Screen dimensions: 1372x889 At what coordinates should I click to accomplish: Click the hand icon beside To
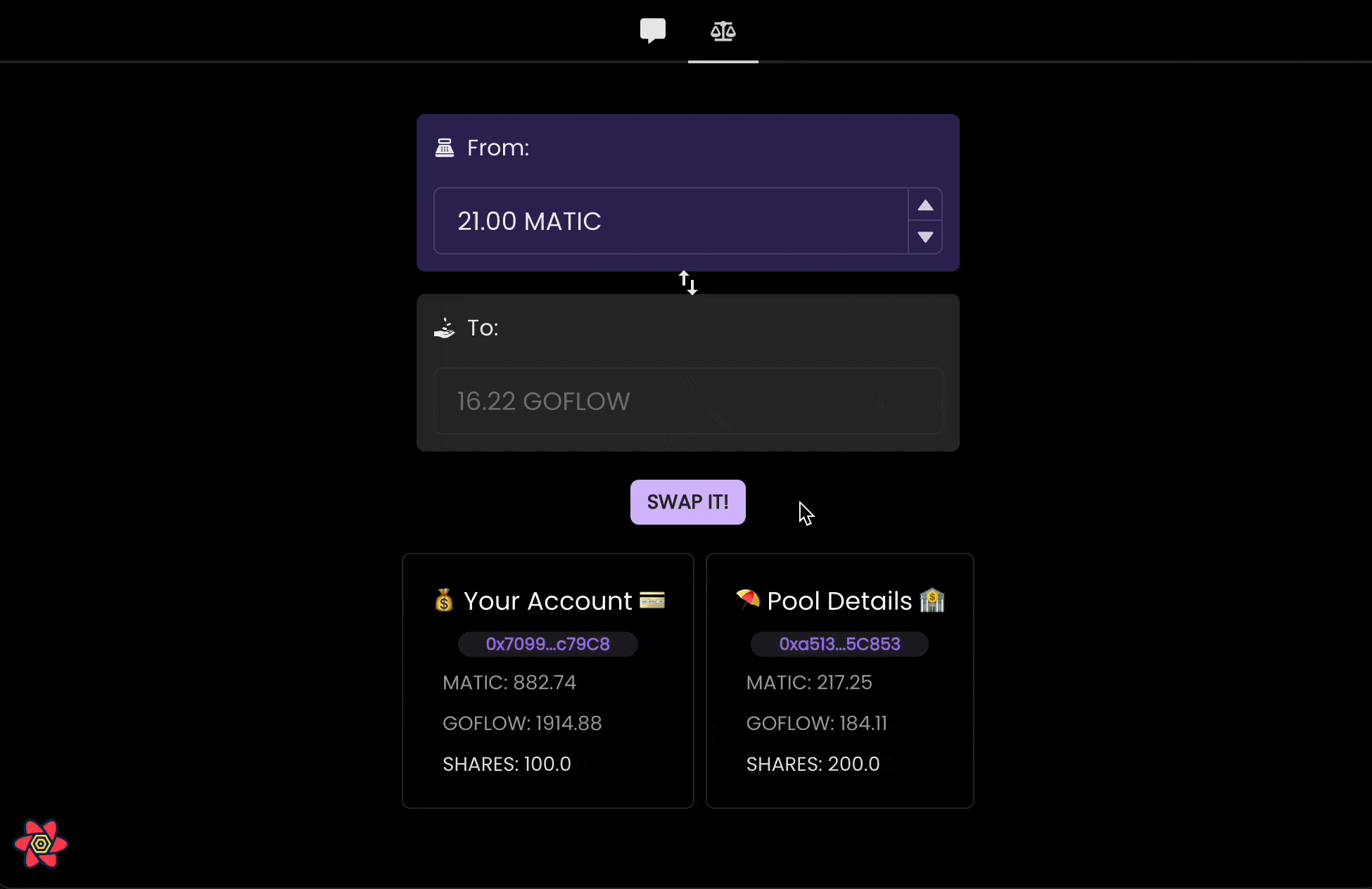click(x=445, y=328)
